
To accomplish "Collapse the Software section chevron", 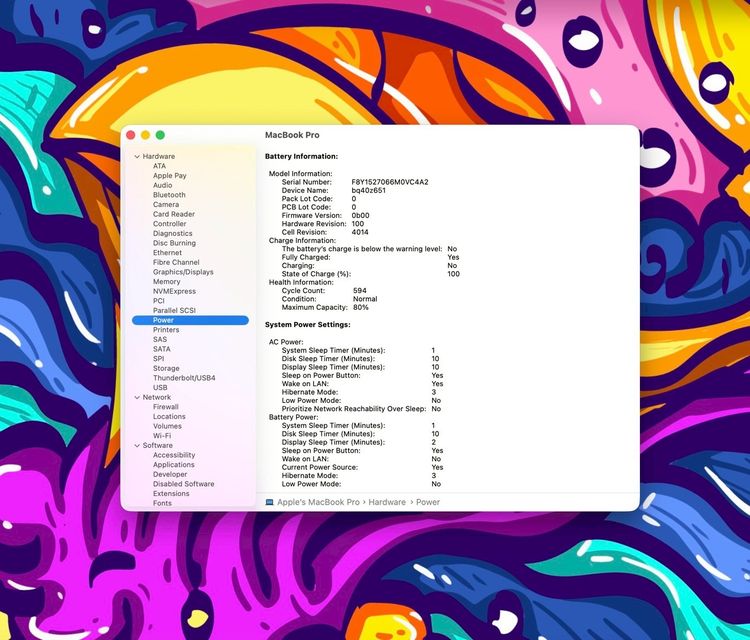I will coord(137,445).
